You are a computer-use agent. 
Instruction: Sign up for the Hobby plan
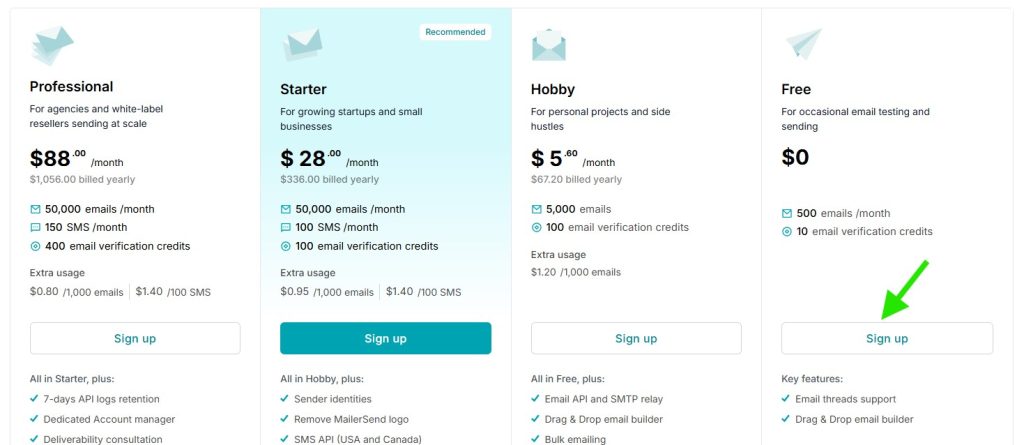click(636, 338)
